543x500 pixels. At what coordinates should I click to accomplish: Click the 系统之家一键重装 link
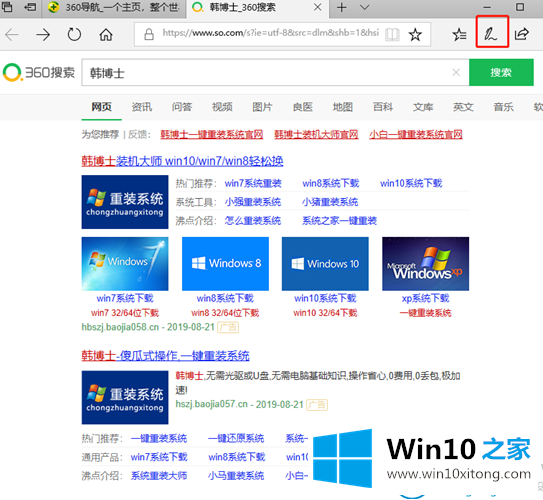coord(339,221)
